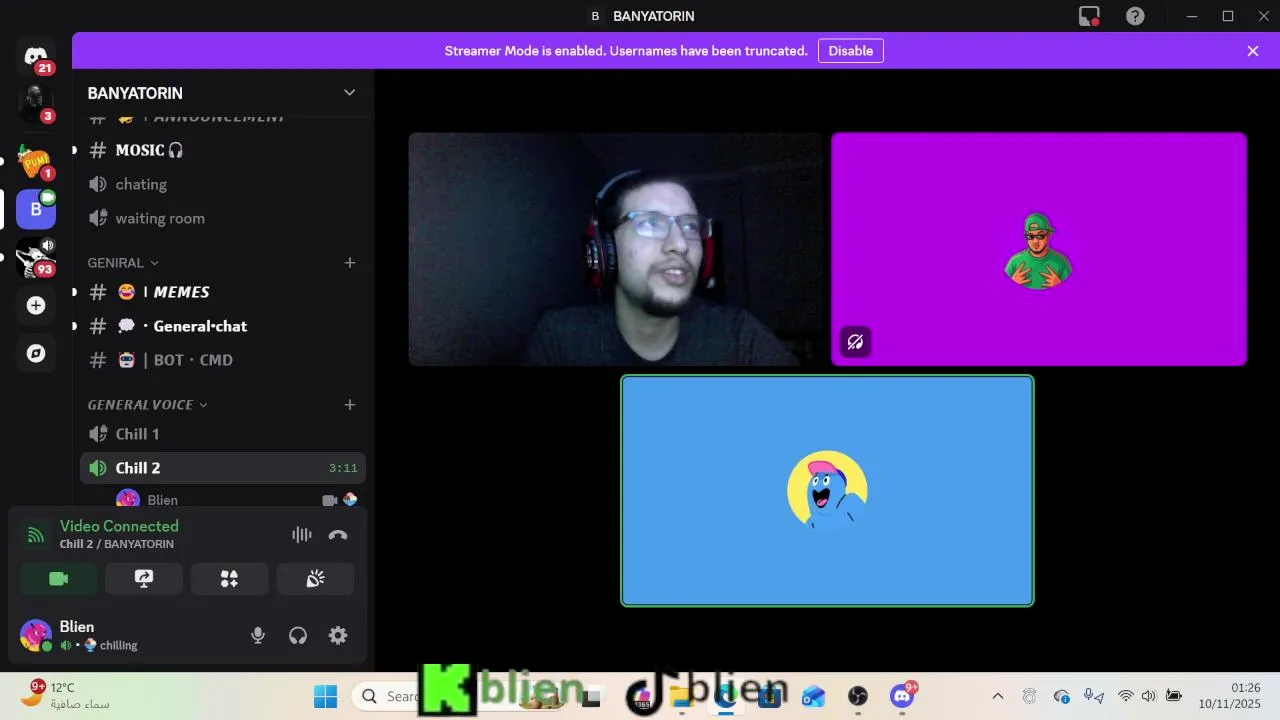Mute the microphone
This screenshot has width=1280, height=720.
coord(258,635)
